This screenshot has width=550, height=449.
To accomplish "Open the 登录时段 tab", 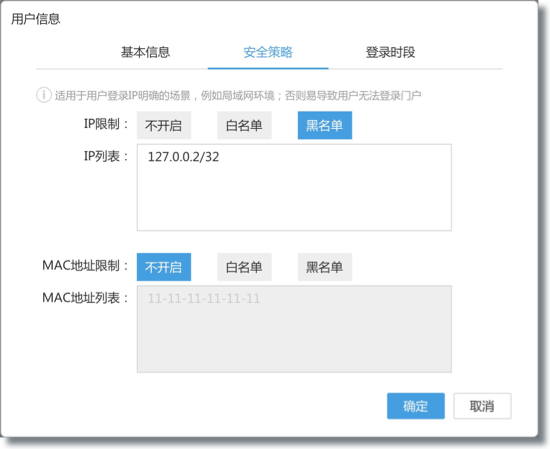I will point(390,52).
